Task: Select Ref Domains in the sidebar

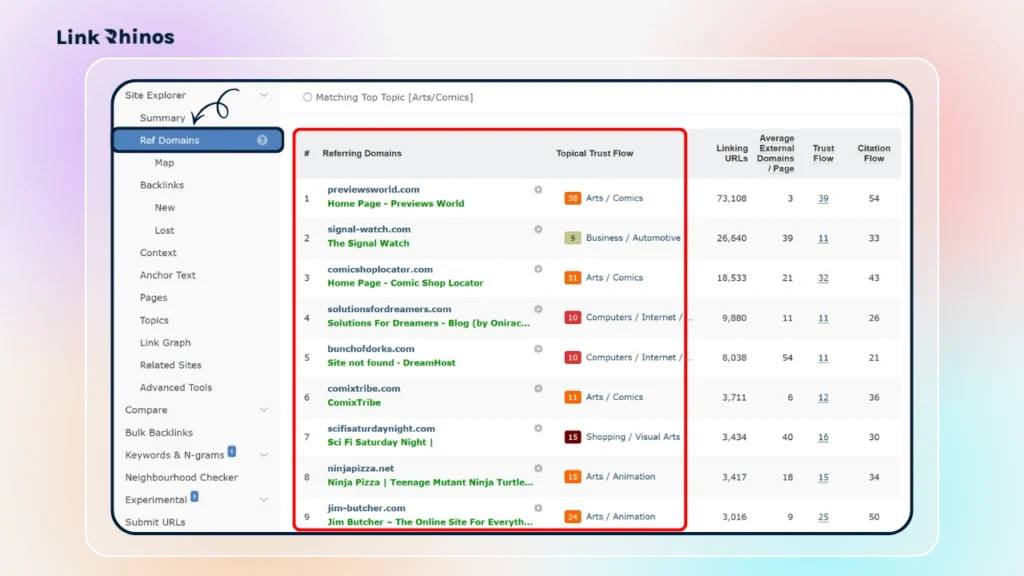Action: click(x=198, y=140)
